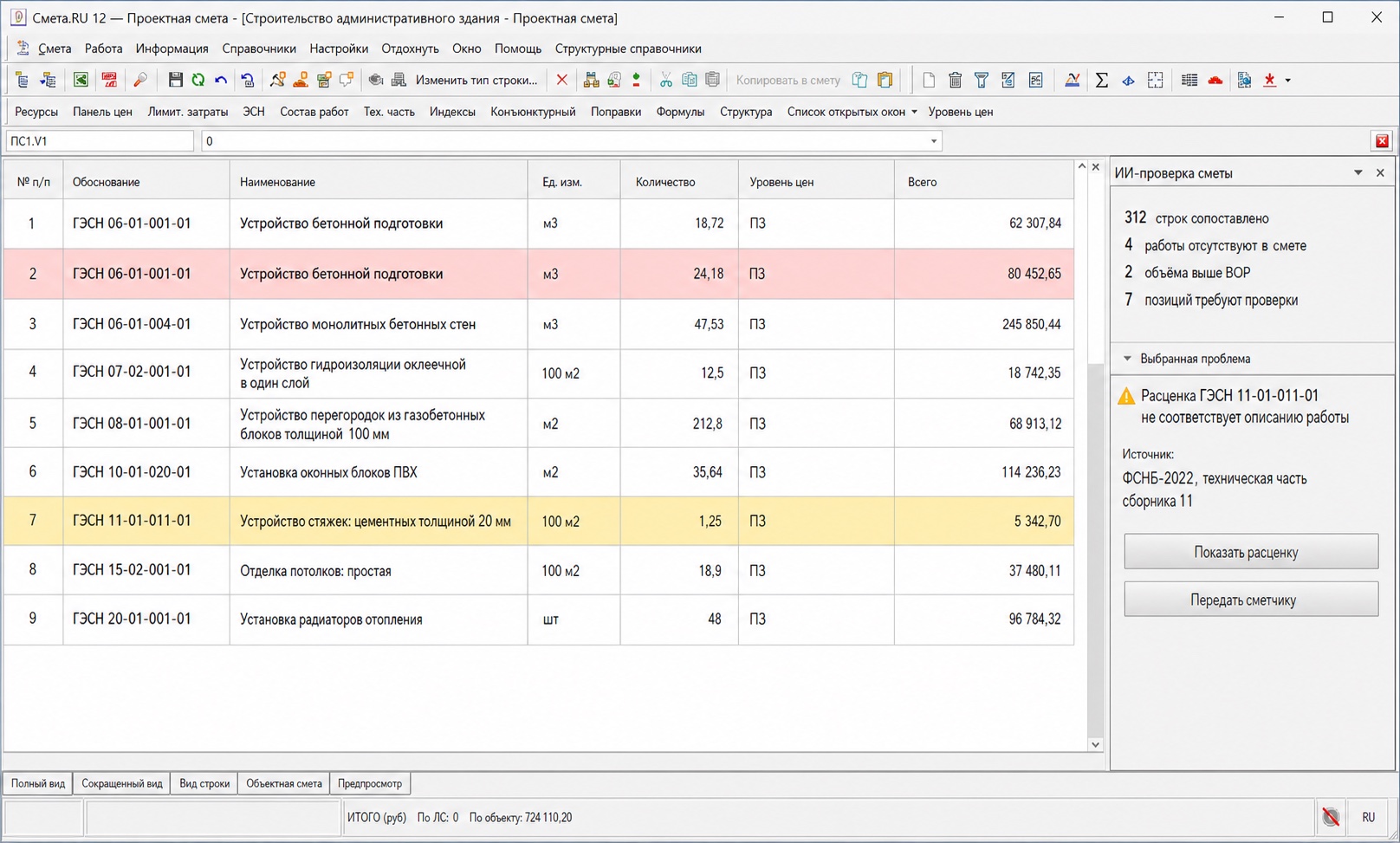Select row 7 'Устройство стяжек: цементных толщиной 20 мм'
Image resolution: width=1400 pixels, height=843 pixels.
pos(538,521)
